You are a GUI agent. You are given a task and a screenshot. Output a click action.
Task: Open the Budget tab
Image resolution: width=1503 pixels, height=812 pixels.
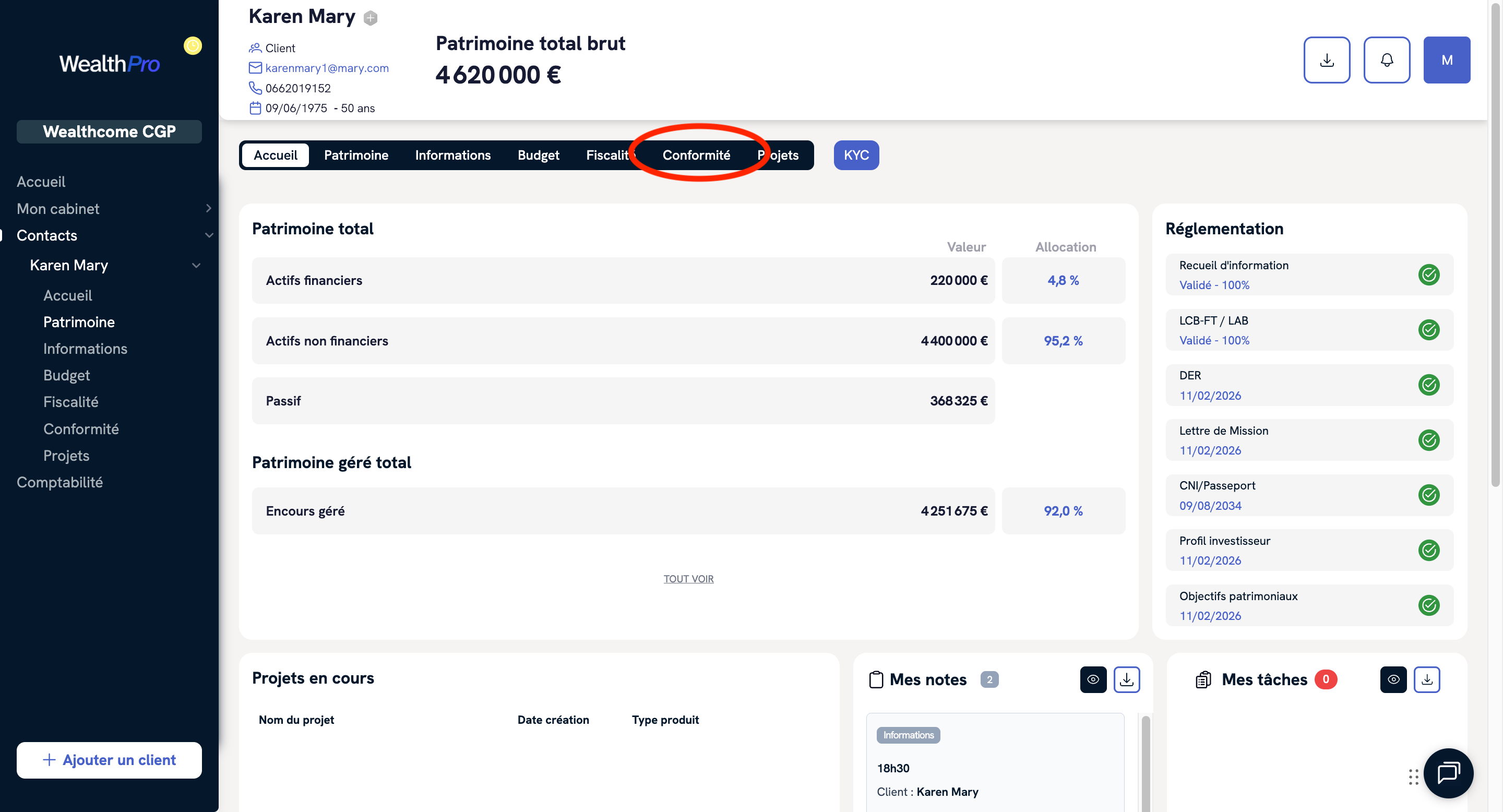538,155
